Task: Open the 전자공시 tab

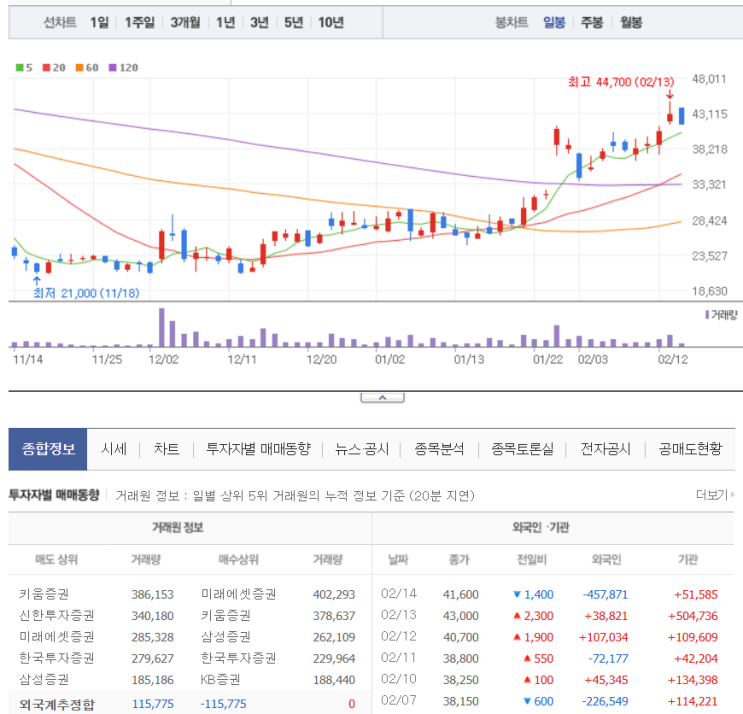Action: [606, 449]
